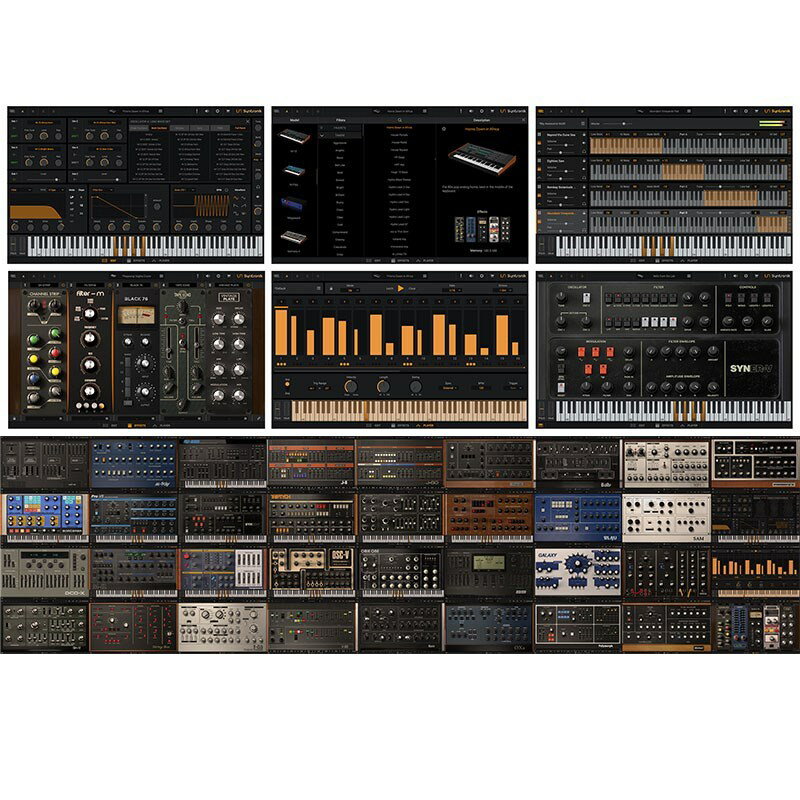The width and height of the screenshot is (800, 800).
Task: Select the SAM synth thumbnail
Action: (666, 517)
